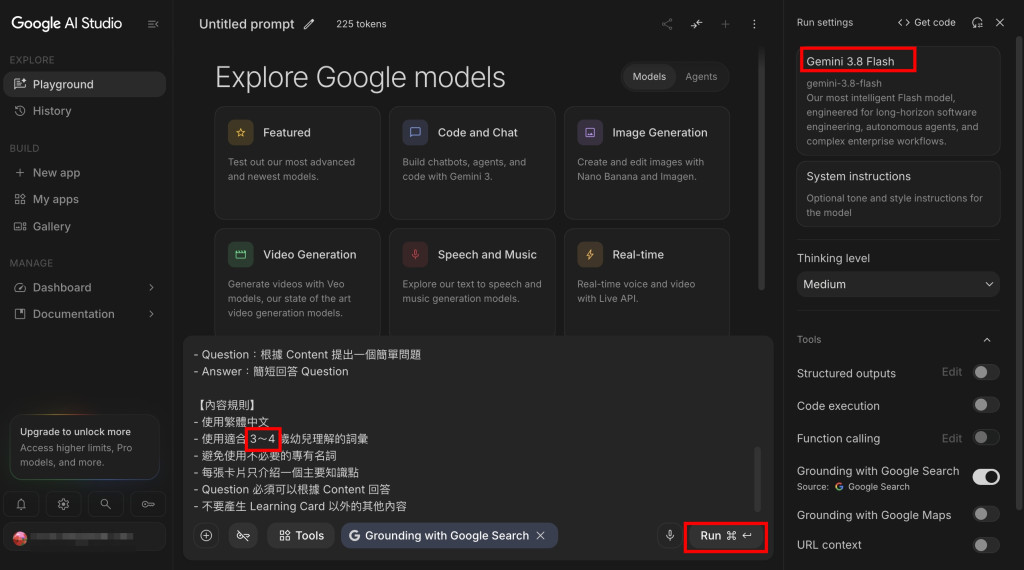The height and width of the screenshot is (570, 1024).
Task: Click the Upgrade to unlock more card
Action: tap(85, 447)
